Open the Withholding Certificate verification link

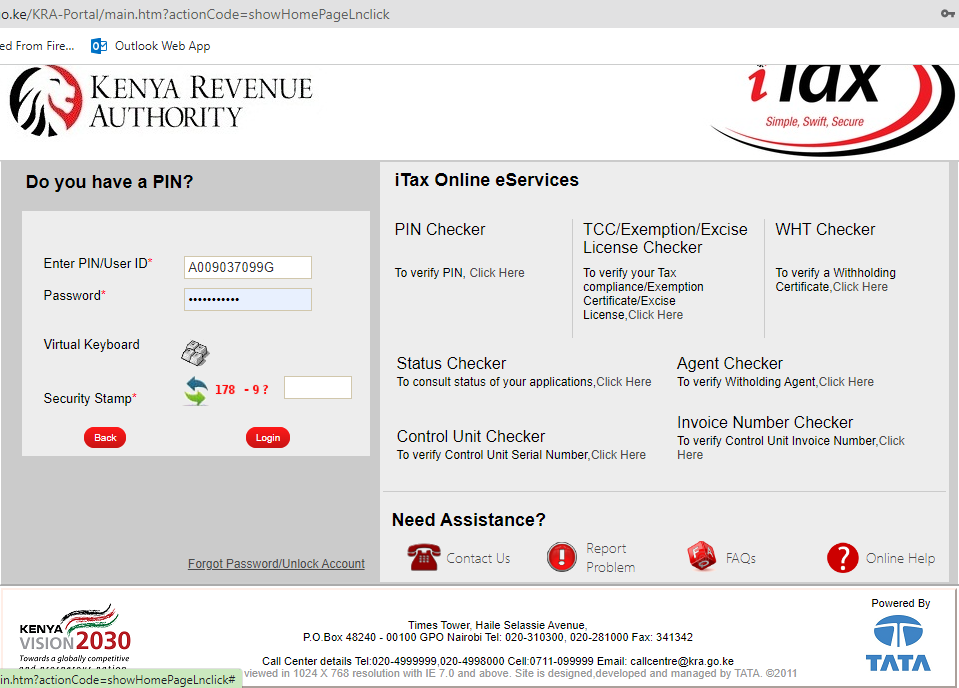[x=858, y=286]
